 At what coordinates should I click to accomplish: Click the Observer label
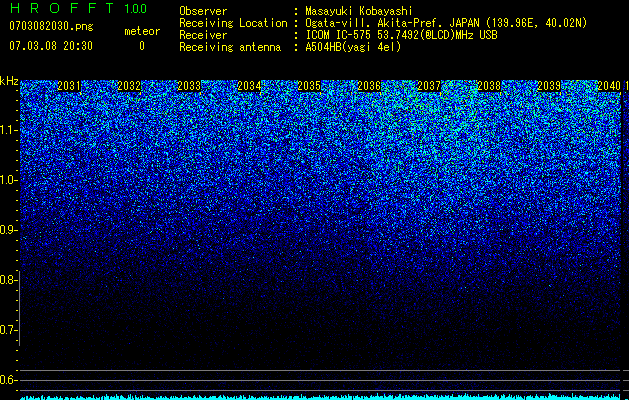tap(203, 11)
